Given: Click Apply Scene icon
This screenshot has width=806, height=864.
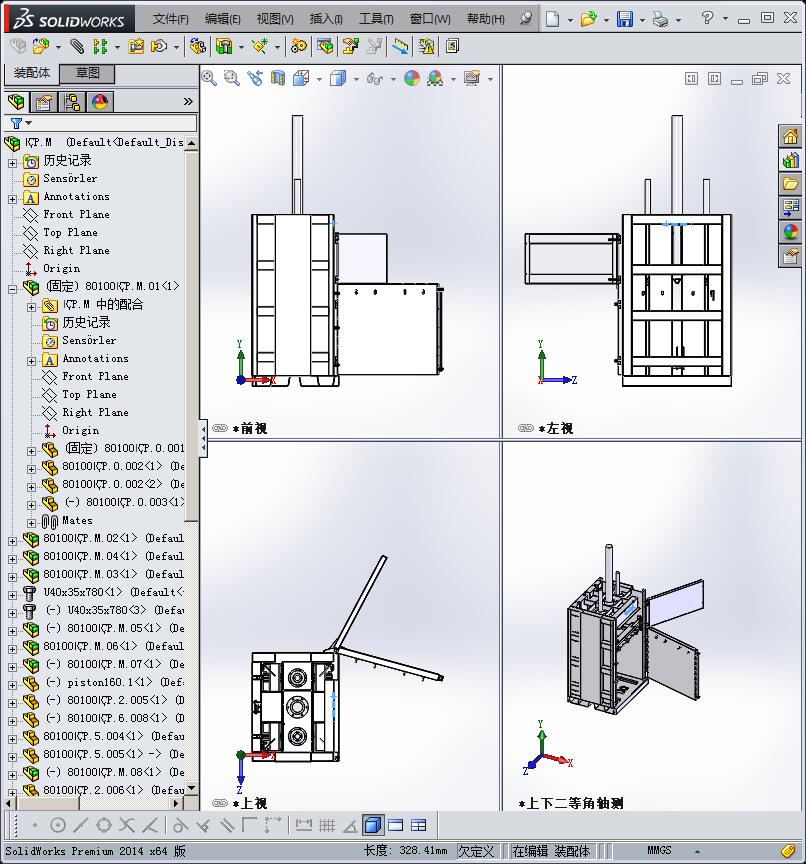Looking at the screenshot, I should click(435, 78).
